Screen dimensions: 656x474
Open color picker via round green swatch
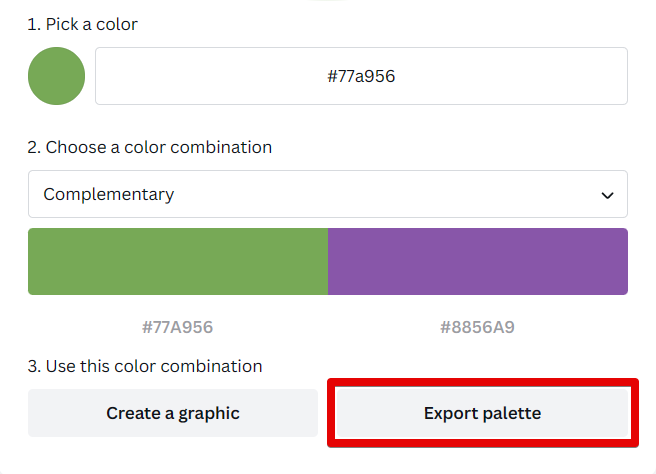tap(56, 76)
